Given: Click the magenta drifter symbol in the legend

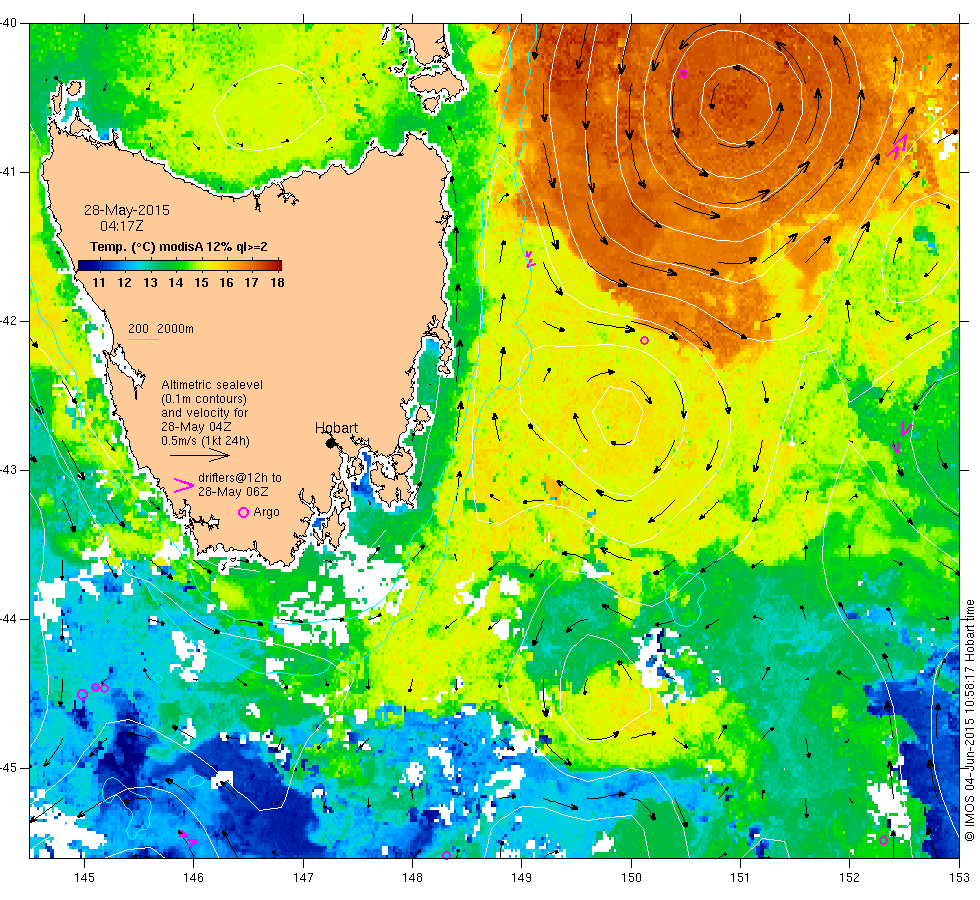Looking at the screenshot, I should point(183,486).
